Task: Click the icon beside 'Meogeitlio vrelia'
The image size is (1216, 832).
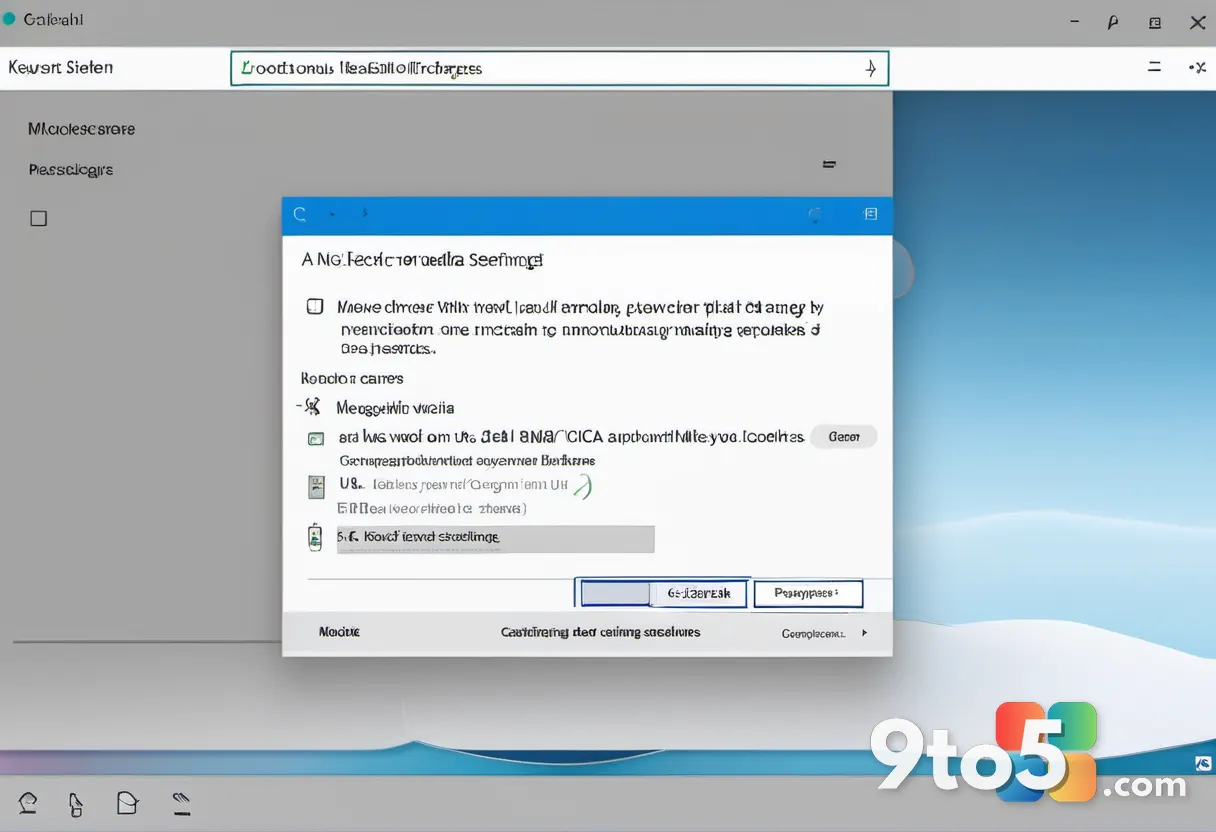Action: [312, 406]
